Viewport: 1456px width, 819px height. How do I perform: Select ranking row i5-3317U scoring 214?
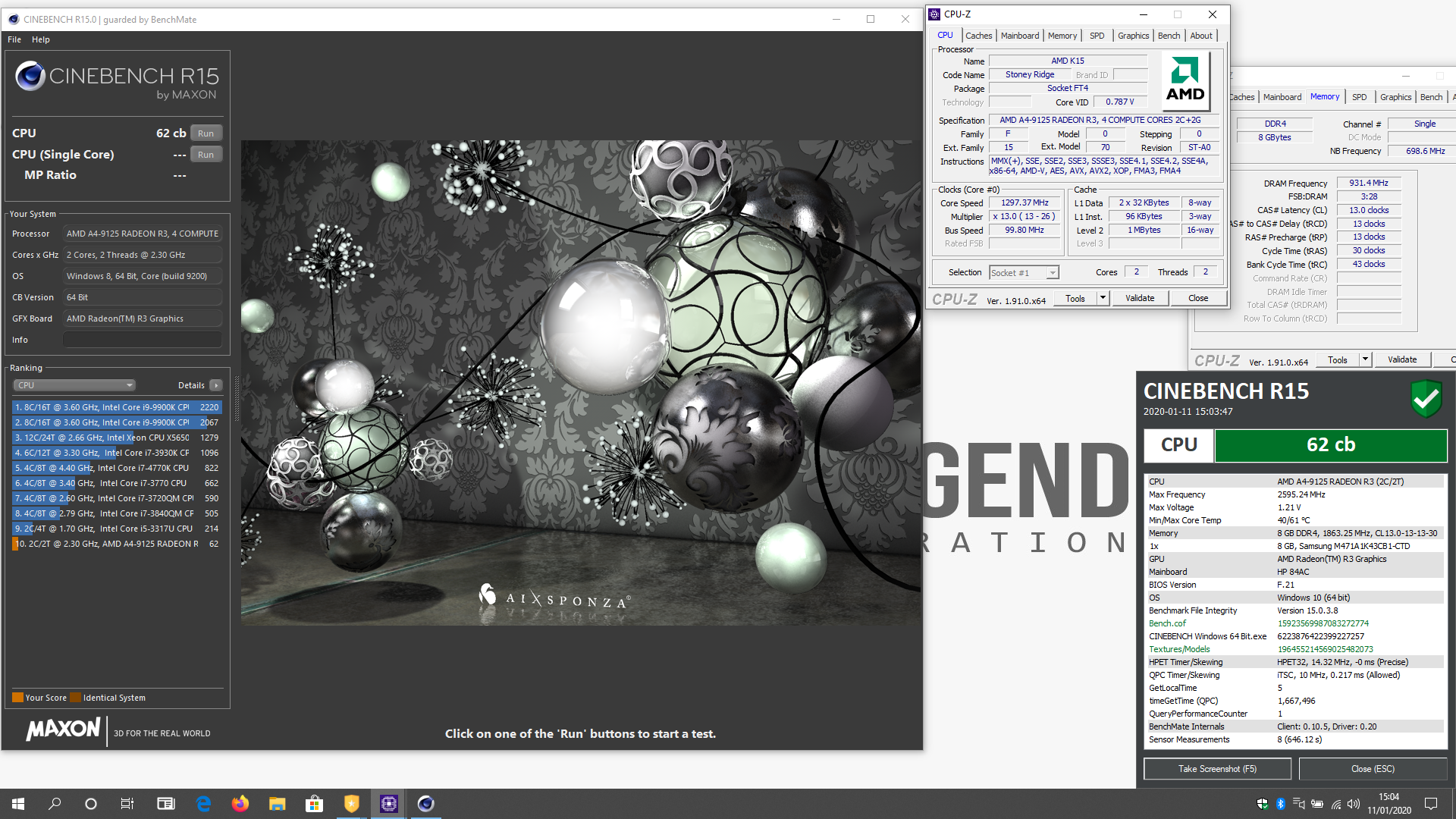click(x=117, y=529)
